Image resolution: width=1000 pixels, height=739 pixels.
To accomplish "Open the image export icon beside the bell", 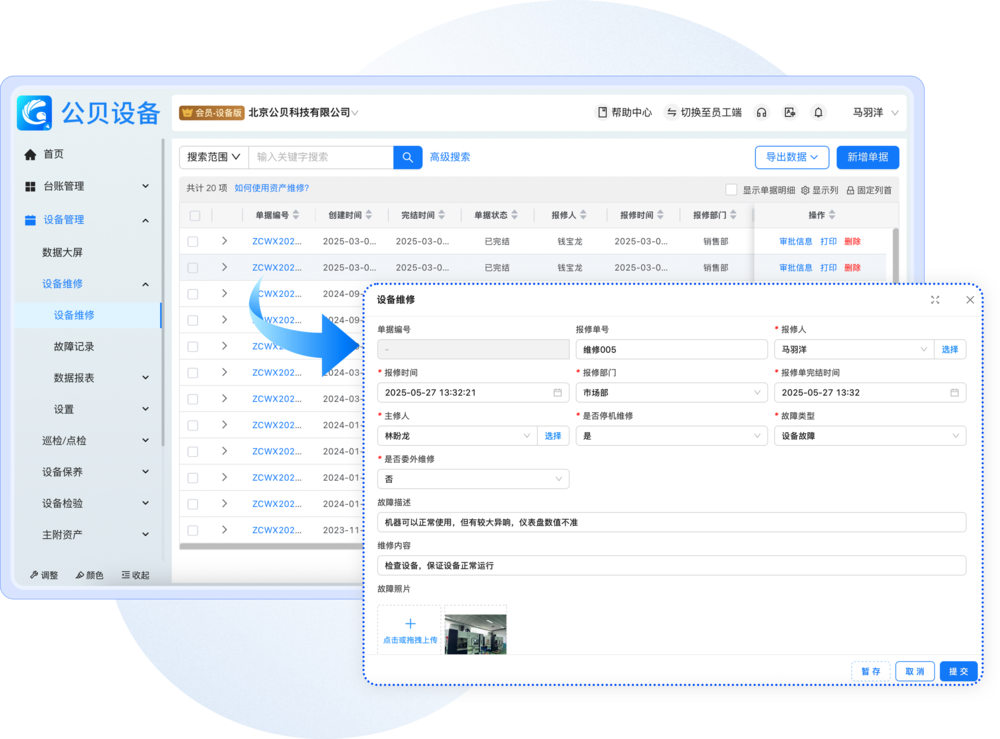I will 790,113.
